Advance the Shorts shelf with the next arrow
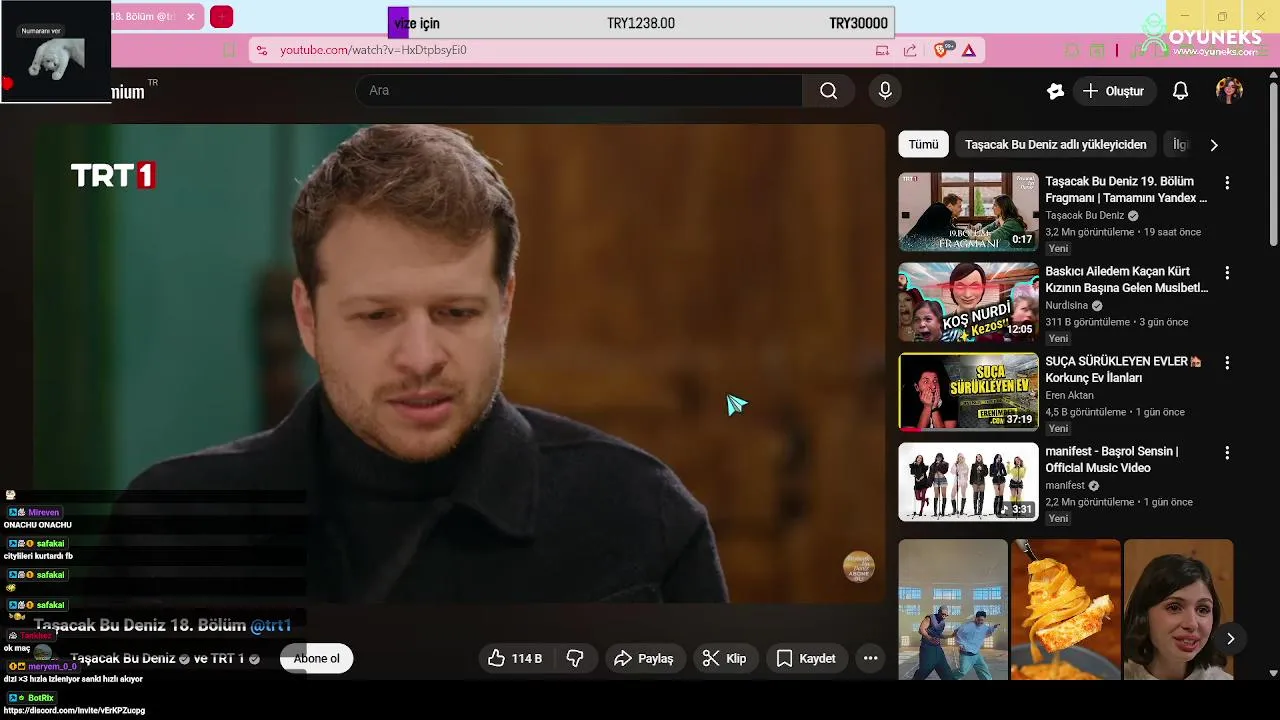The image size is (1280, 720). pos(1230,639)
